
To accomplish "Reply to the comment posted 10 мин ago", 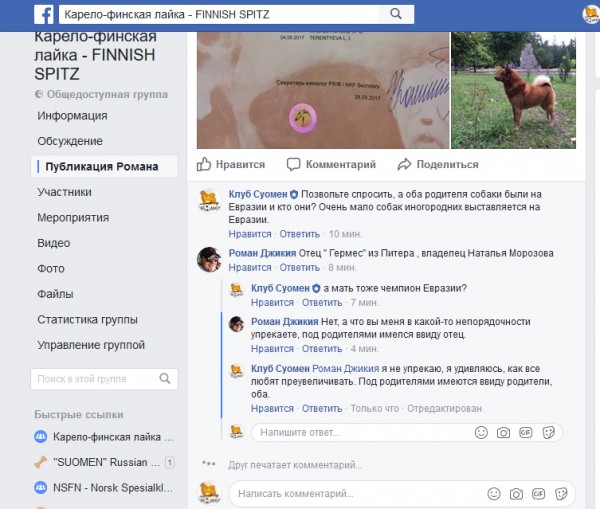I will coord(300,234).
